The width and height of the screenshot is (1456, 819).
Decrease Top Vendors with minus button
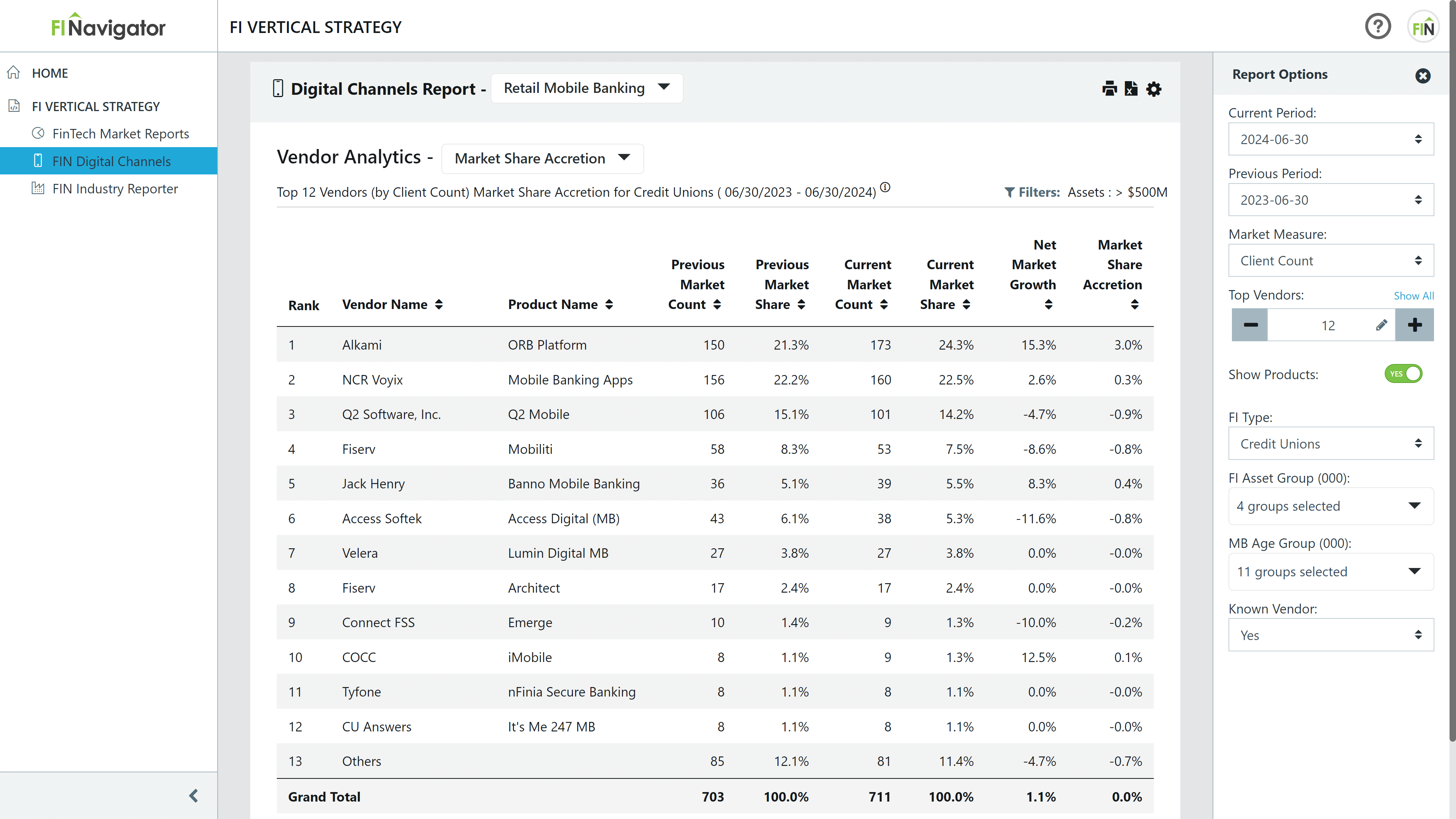tap(1250, 325)
